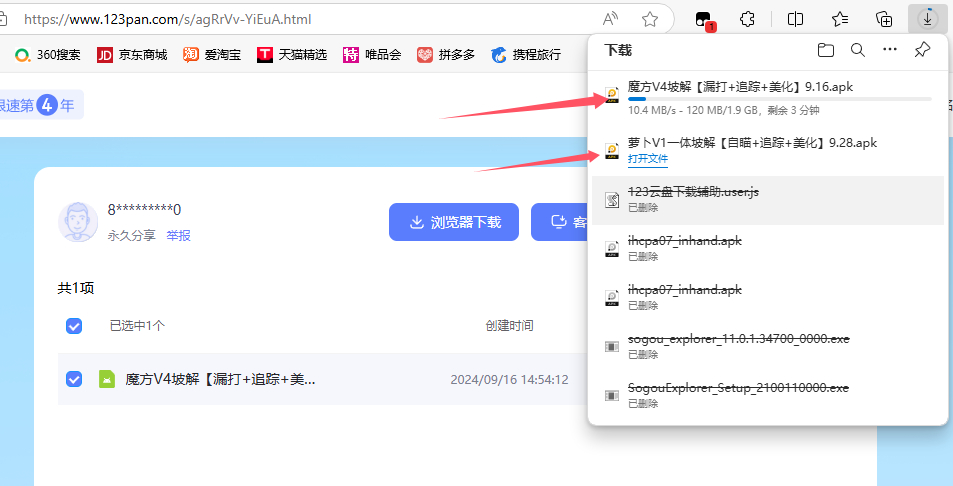
Task: Click the downloading 魔方V4破解 9.16.apk entry
Action: [x=768, y=98]
